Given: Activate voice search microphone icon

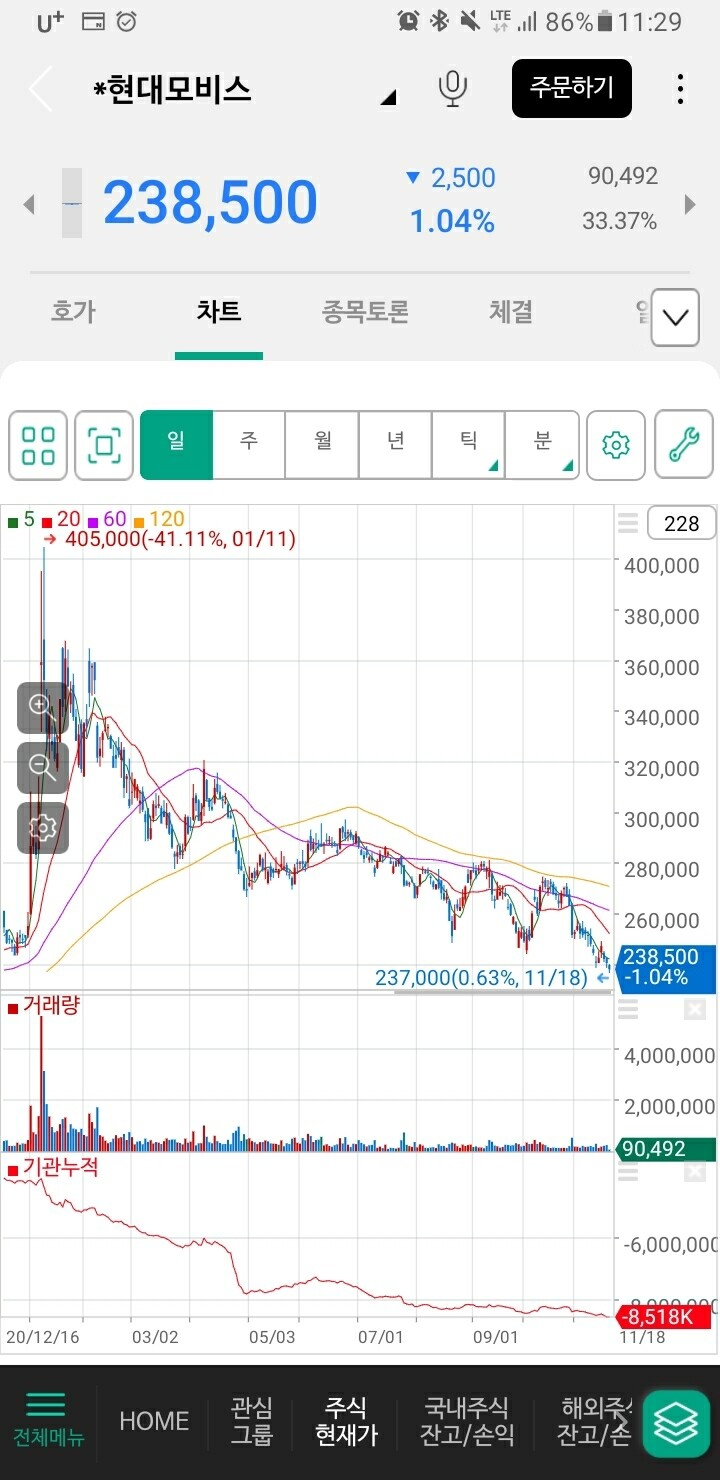Looking at the screenshot, I should (x=453, y=89).
